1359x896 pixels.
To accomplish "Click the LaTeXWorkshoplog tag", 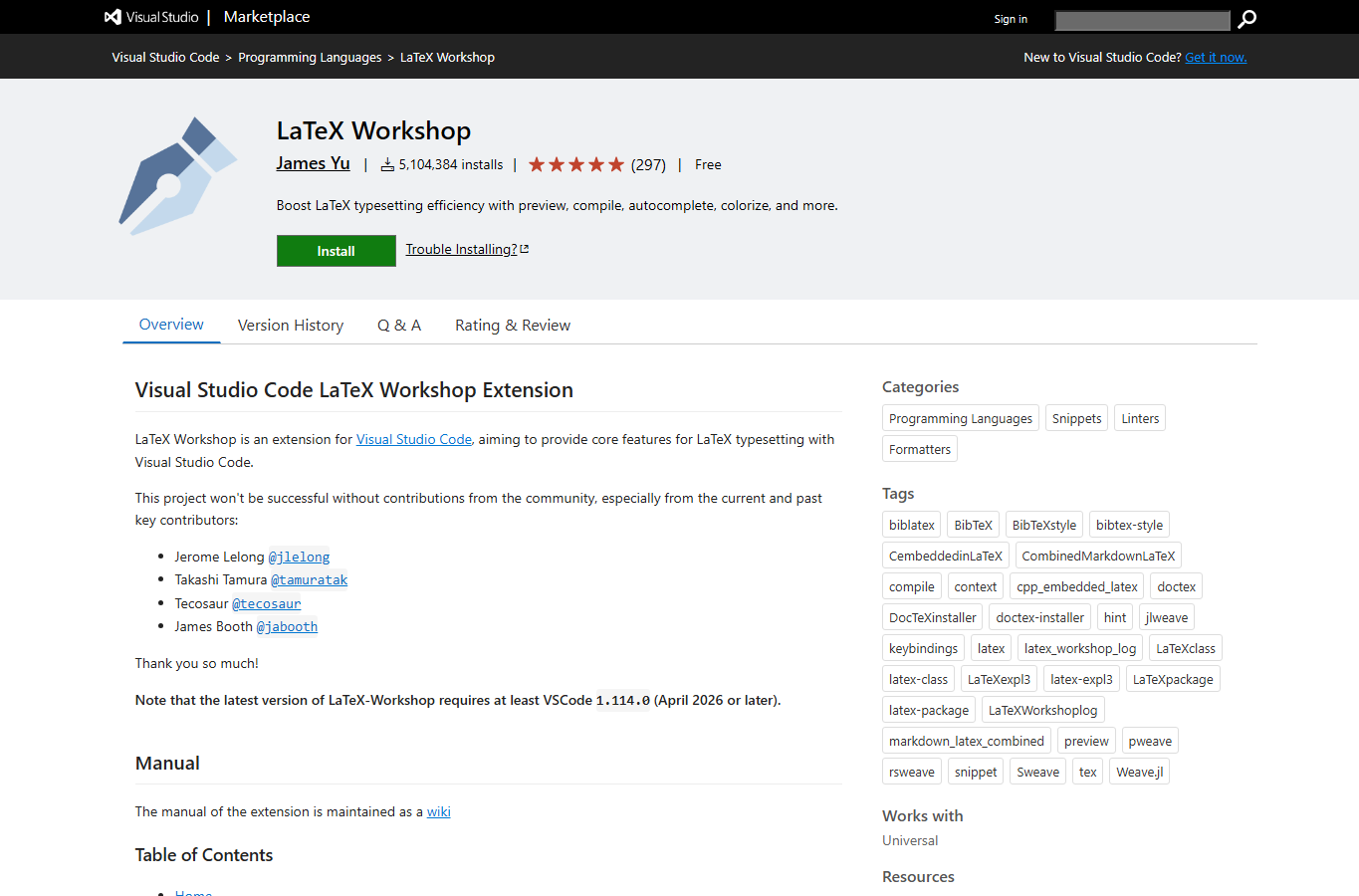I will coord(1043,710).
